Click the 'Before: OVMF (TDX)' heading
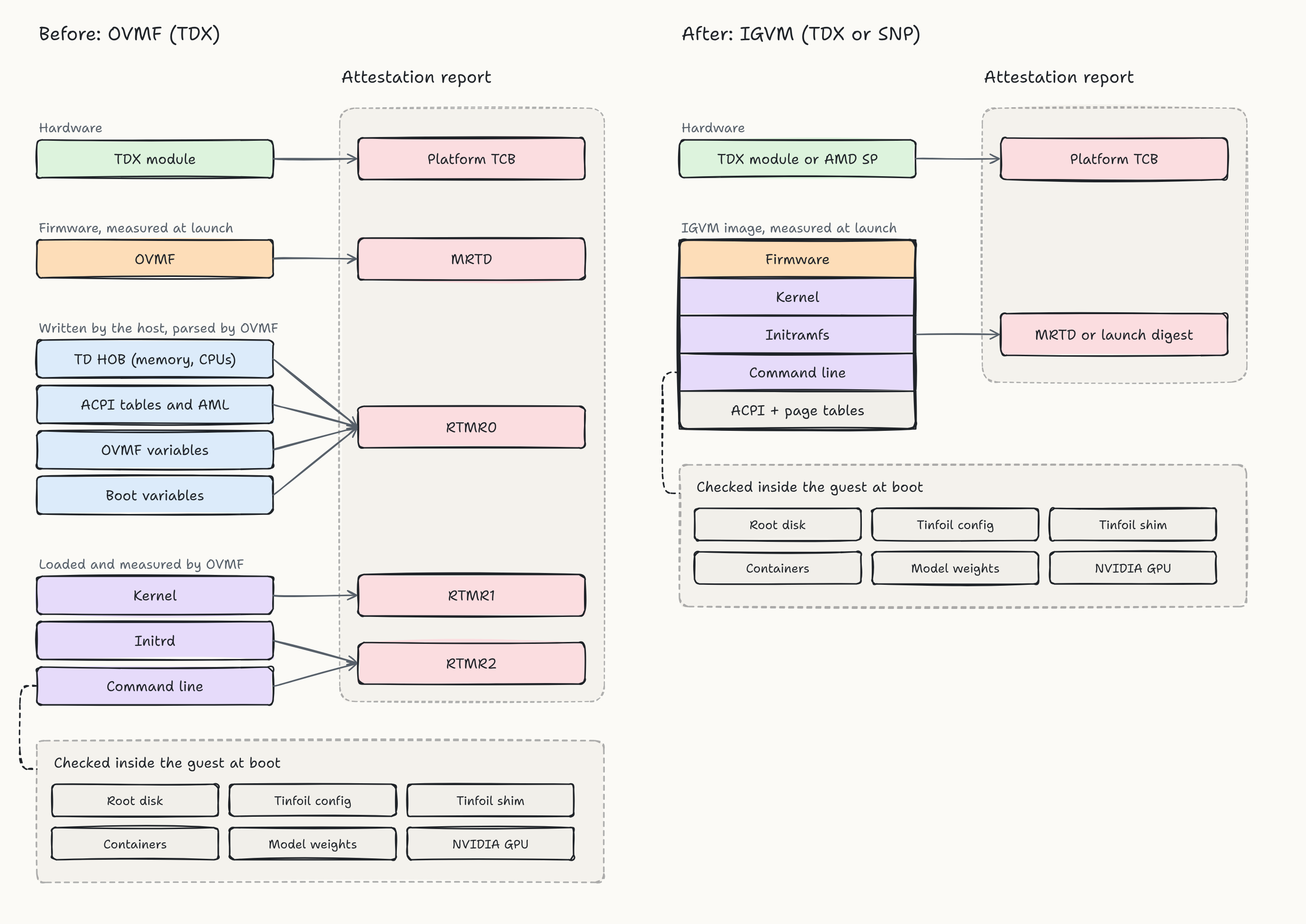Viewport: 1306px width, 924px height. point(129,34)
